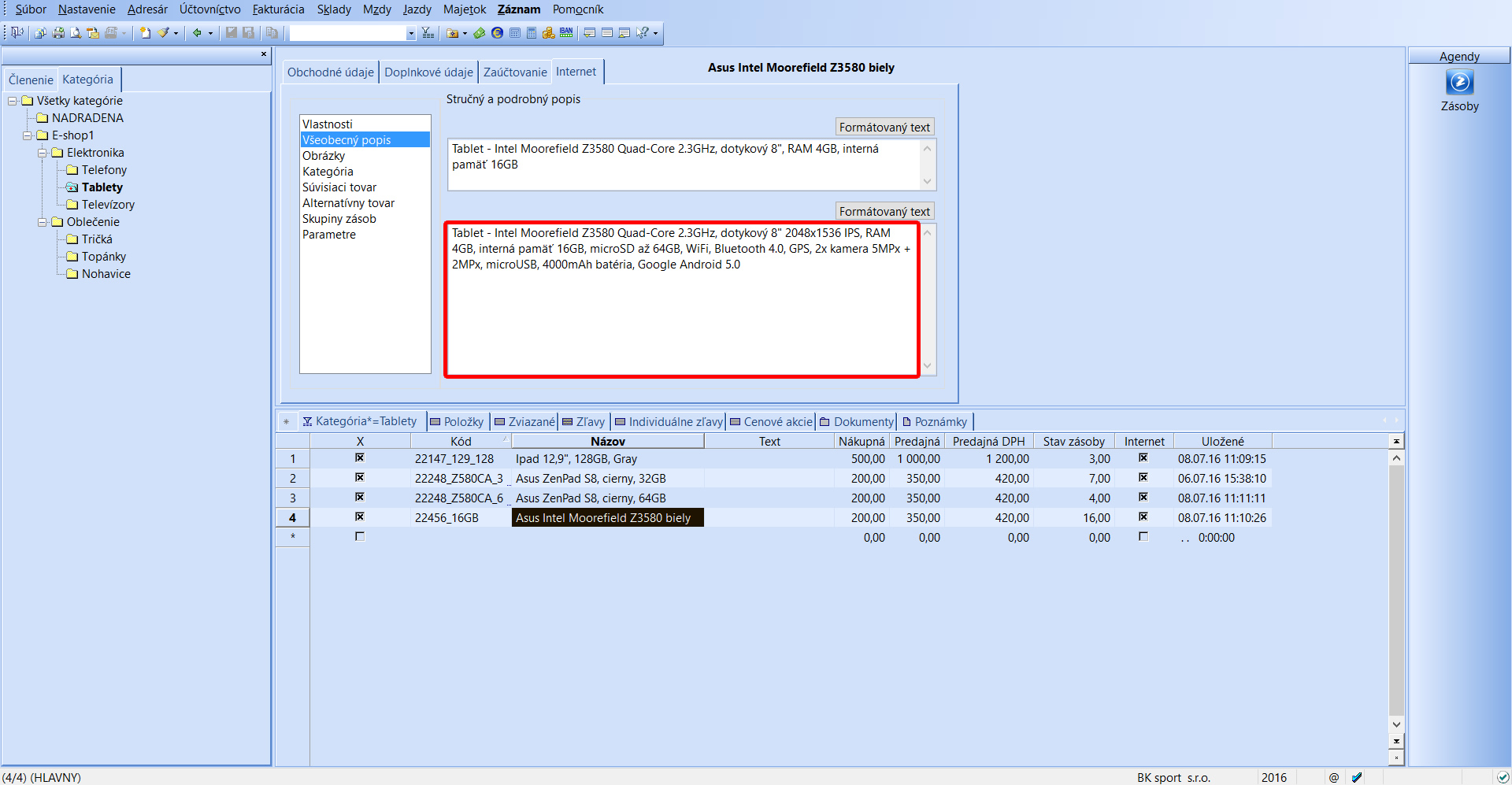Click the print icon in toolbar
This screenshot has width=1512, height=785.
(58, 32)
